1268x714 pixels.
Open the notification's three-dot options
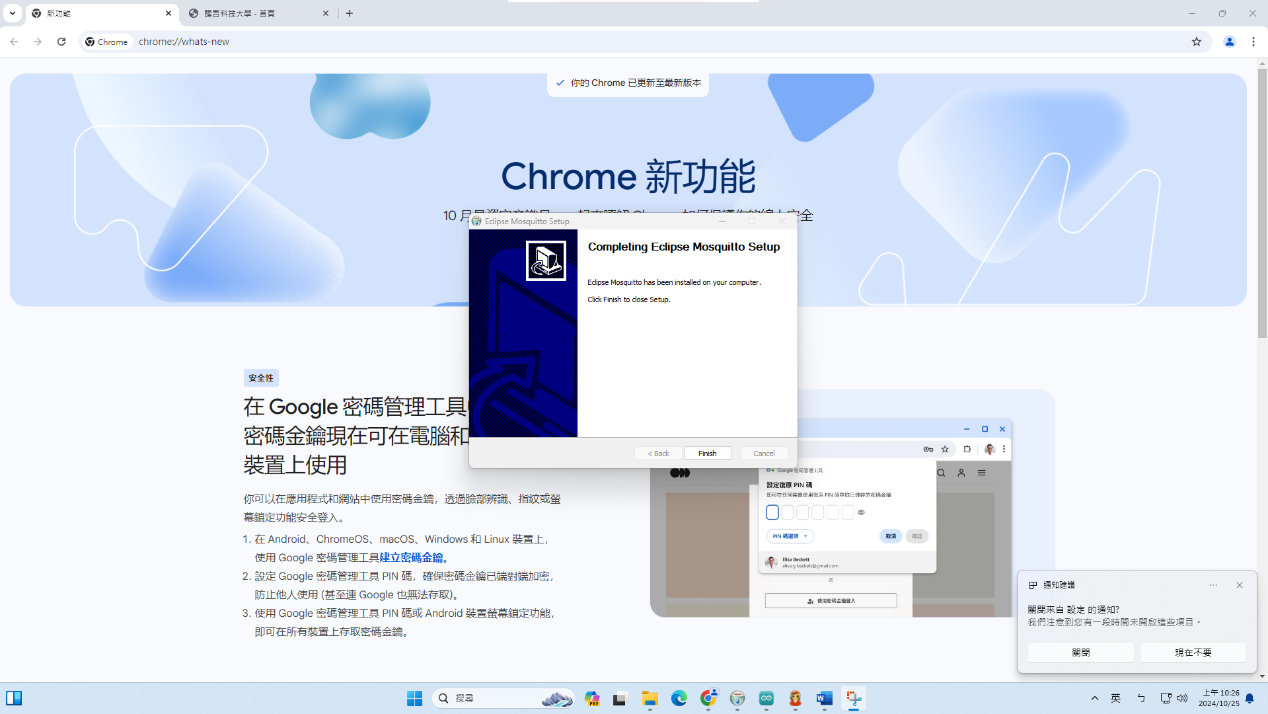pyautogui.click(x=1213, y=585)
